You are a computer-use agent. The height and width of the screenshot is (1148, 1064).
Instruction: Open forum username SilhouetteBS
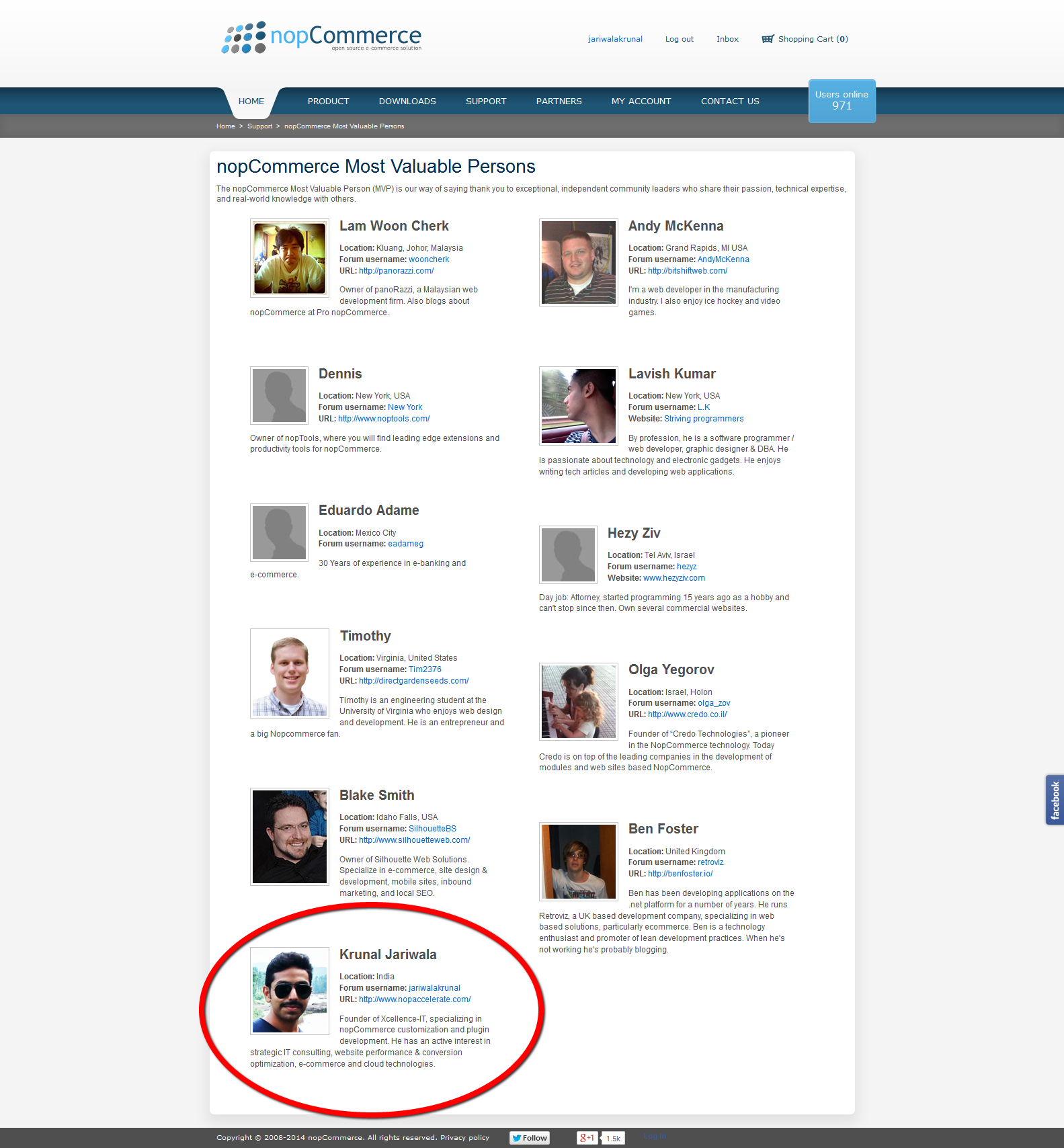point(432,829)
